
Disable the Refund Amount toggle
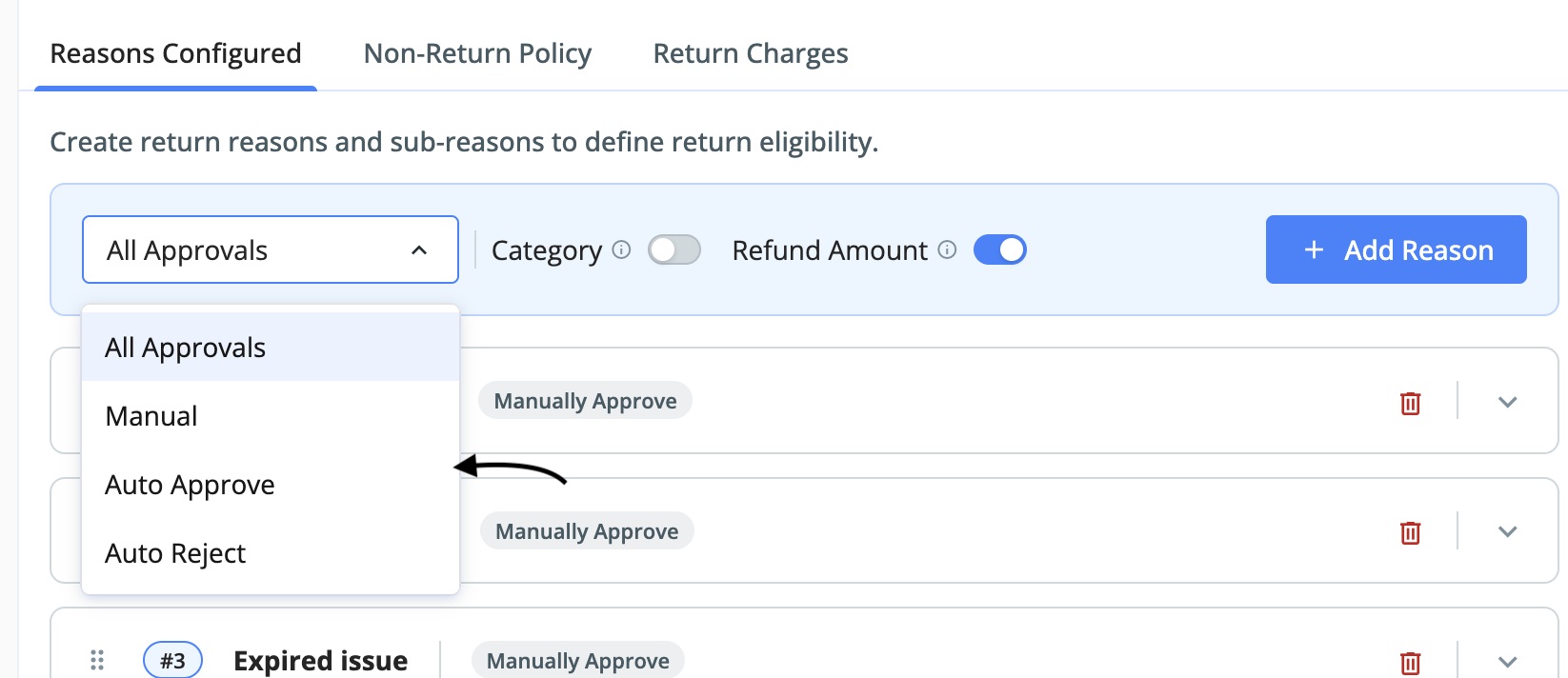(x=1000, y=249)
